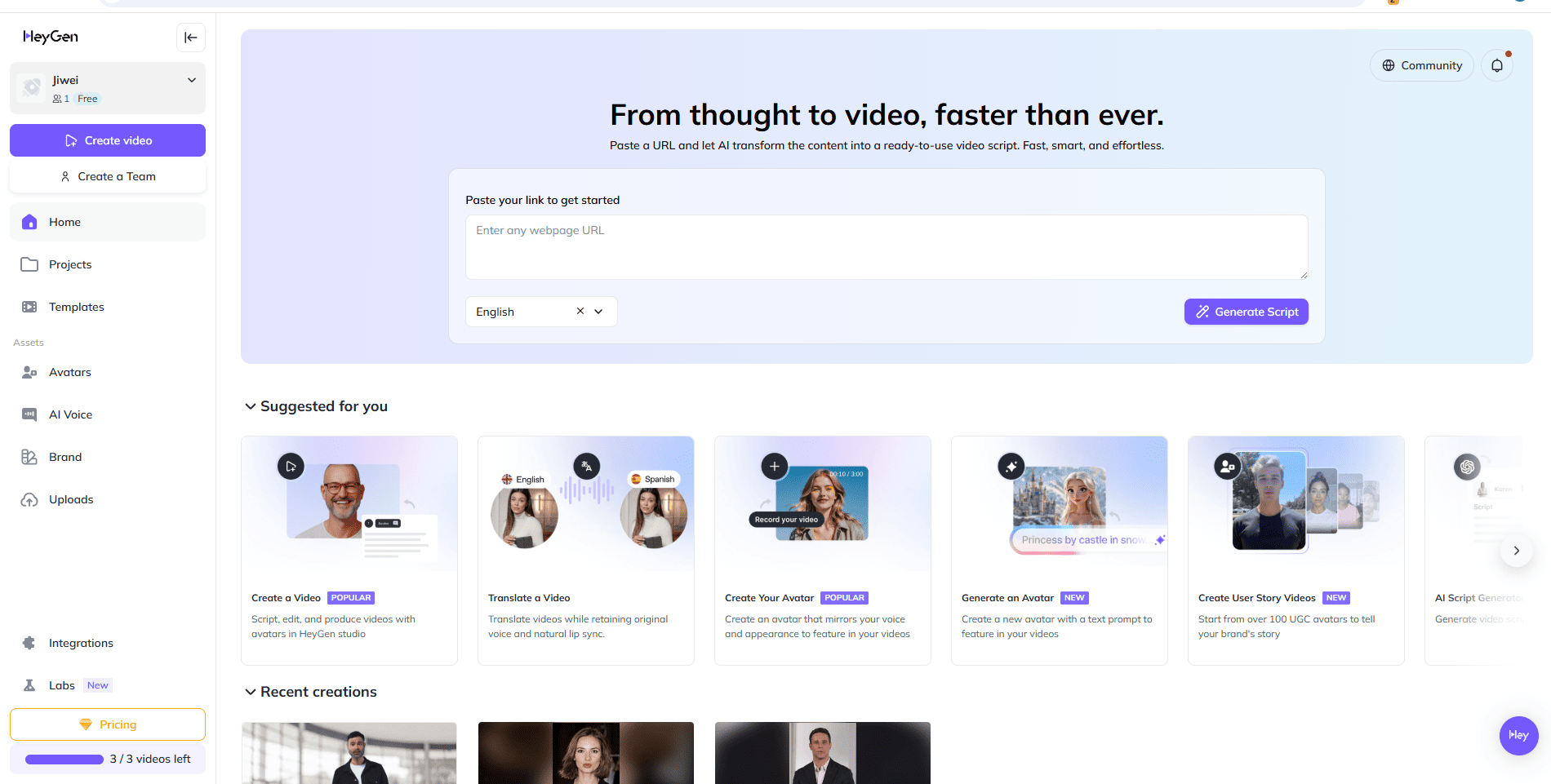Click the user icon on Create User Story Videos card
The width and height of the screenshot is (1551, 784).
click(x=1227, y=467)
